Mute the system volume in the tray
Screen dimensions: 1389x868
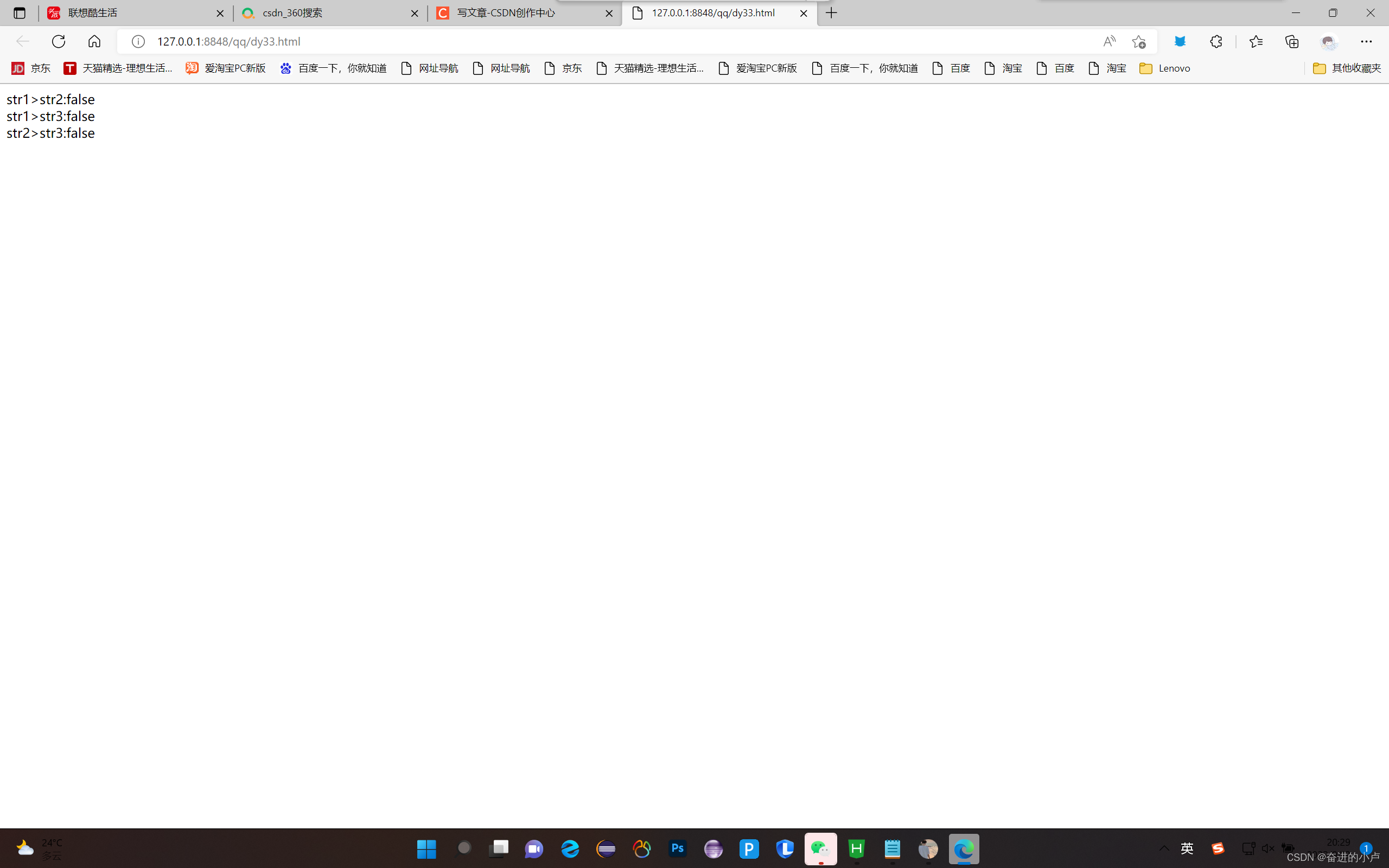(x=1268, y=848)
